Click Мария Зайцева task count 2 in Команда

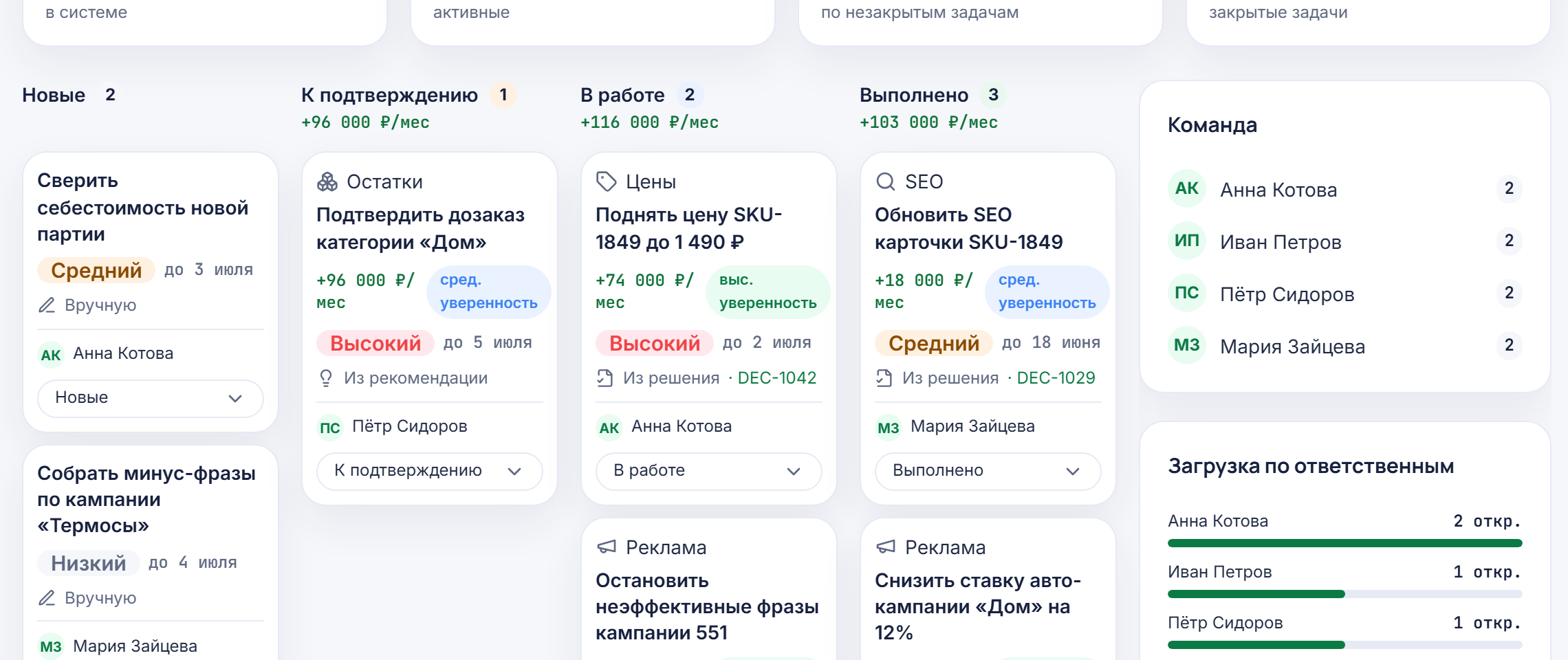tap(1510, 345)
